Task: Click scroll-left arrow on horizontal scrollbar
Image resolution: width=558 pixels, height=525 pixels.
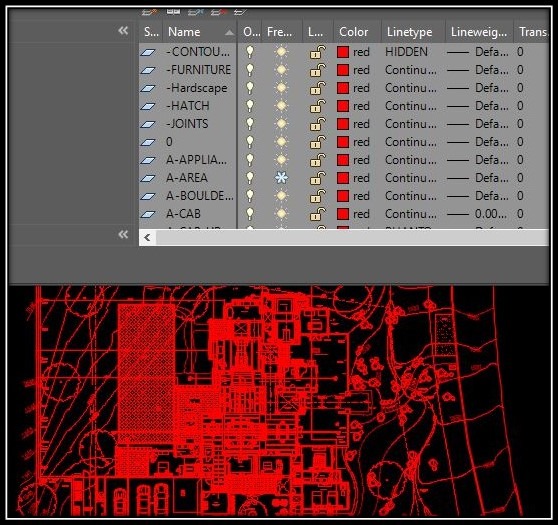Action: point(147,237)
